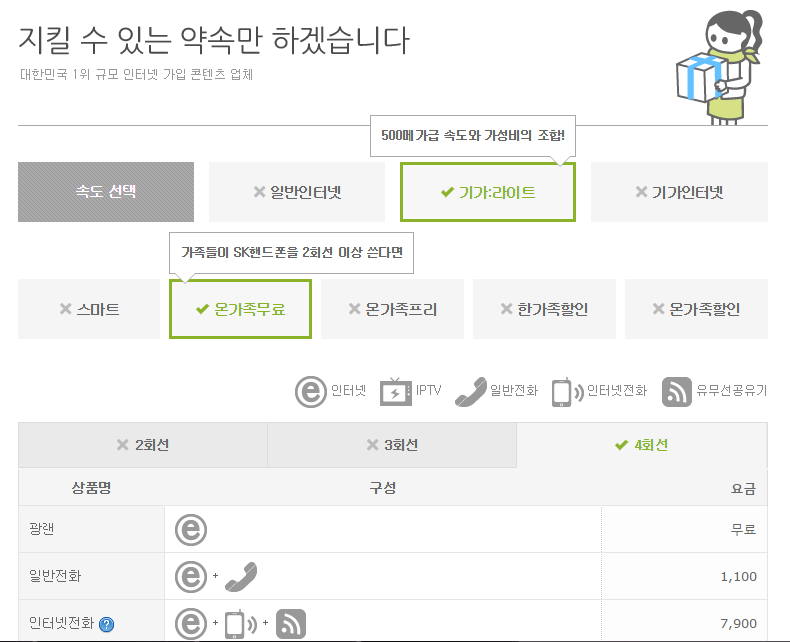
Task: Choose the 온가족프리 discount plan
Action: click(x=392, y=309)
